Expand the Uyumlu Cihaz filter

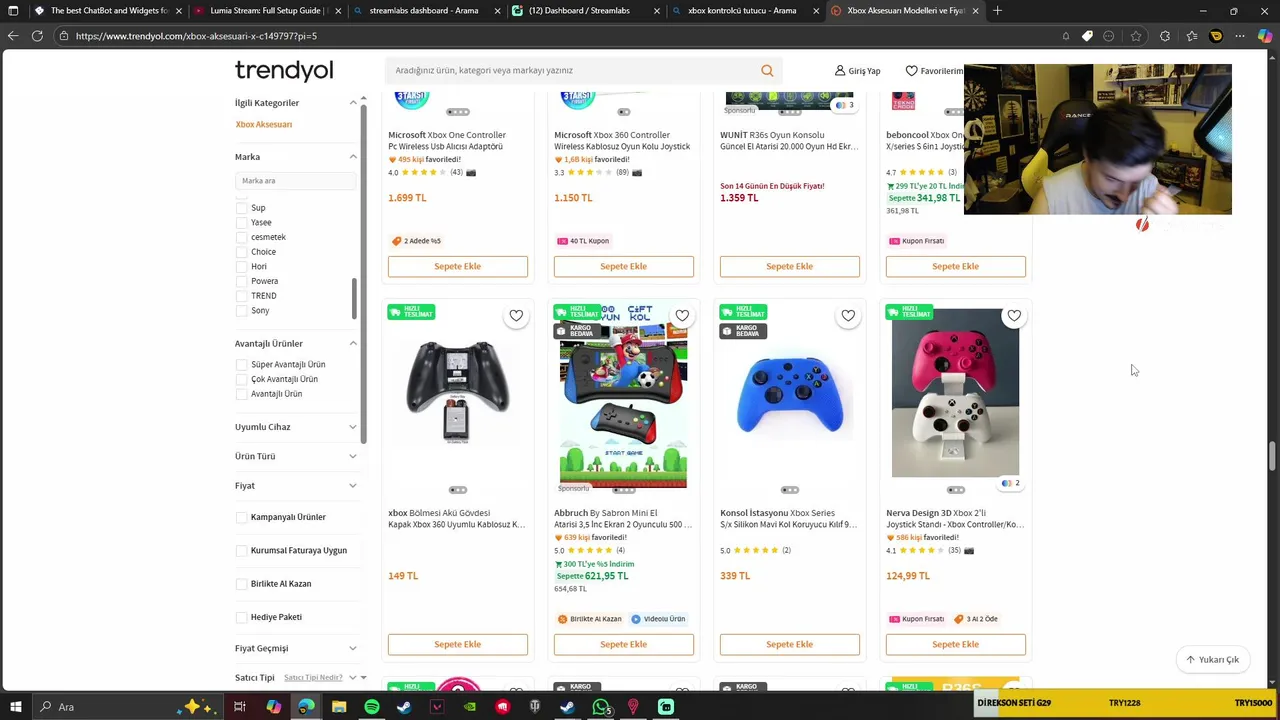click(353, 427)
